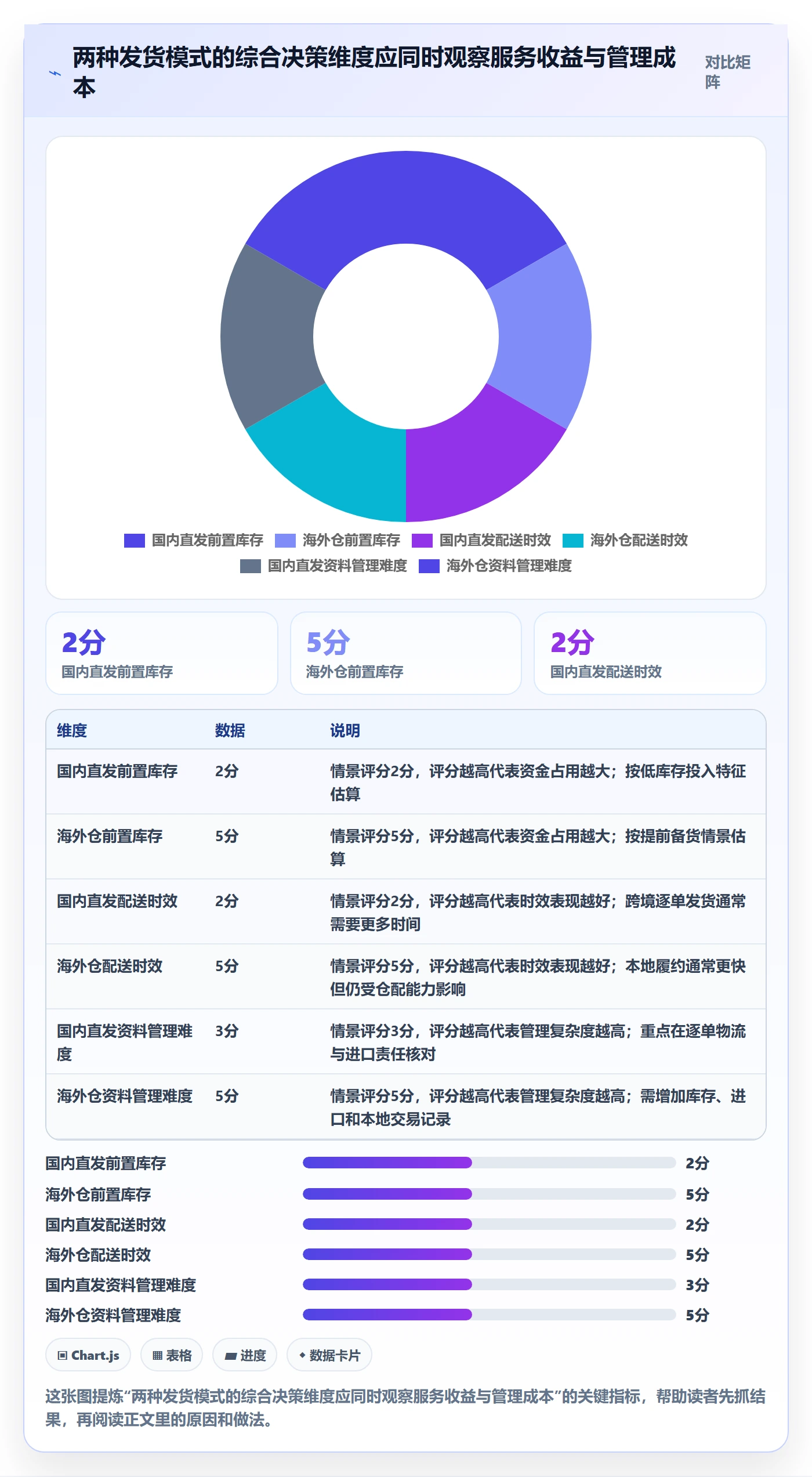812x1477 pixels.
Task: Select table row cell 海外仓资料管理难度
Action: click(125, 1096)
